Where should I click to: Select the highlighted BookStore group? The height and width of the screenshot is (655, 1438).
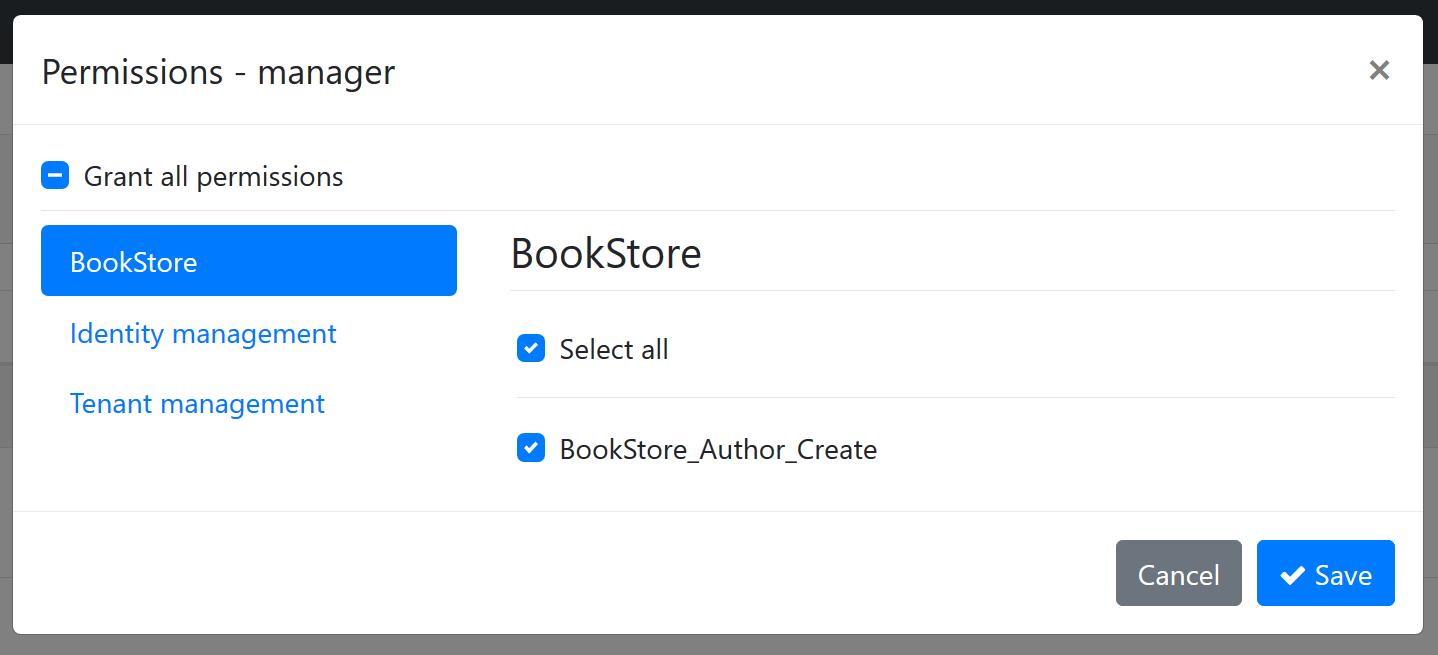248,260
